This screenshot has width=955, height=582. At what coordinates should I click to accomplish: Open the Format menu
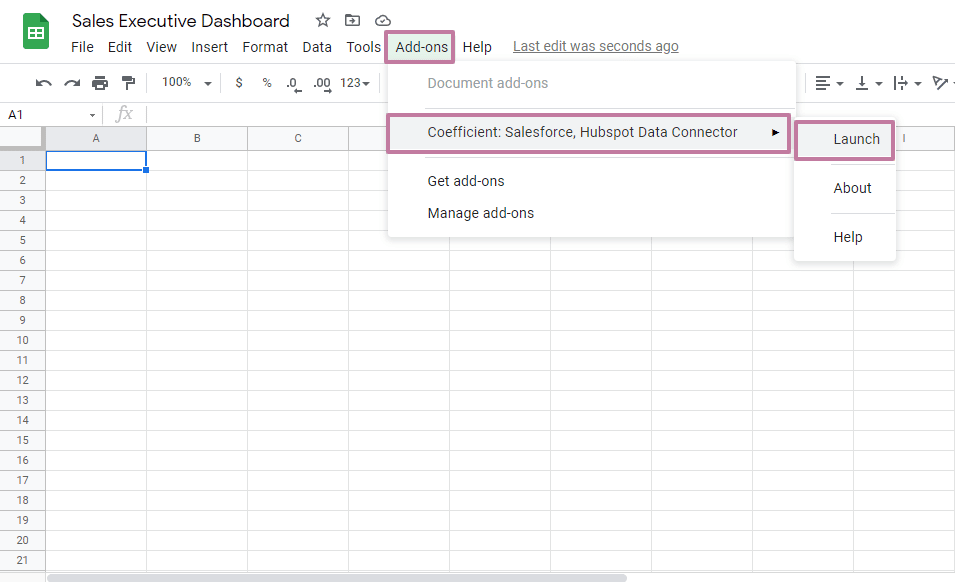[265, 47]
